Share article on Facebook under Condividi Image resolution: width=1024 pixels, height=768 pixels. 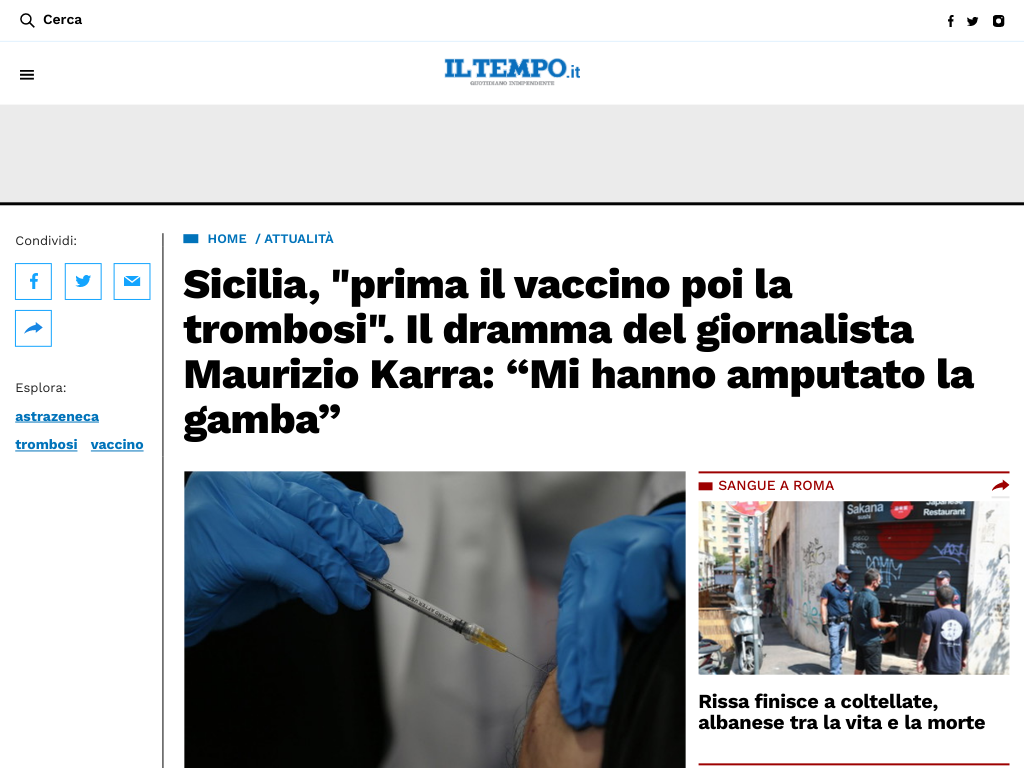pos(33,281)
